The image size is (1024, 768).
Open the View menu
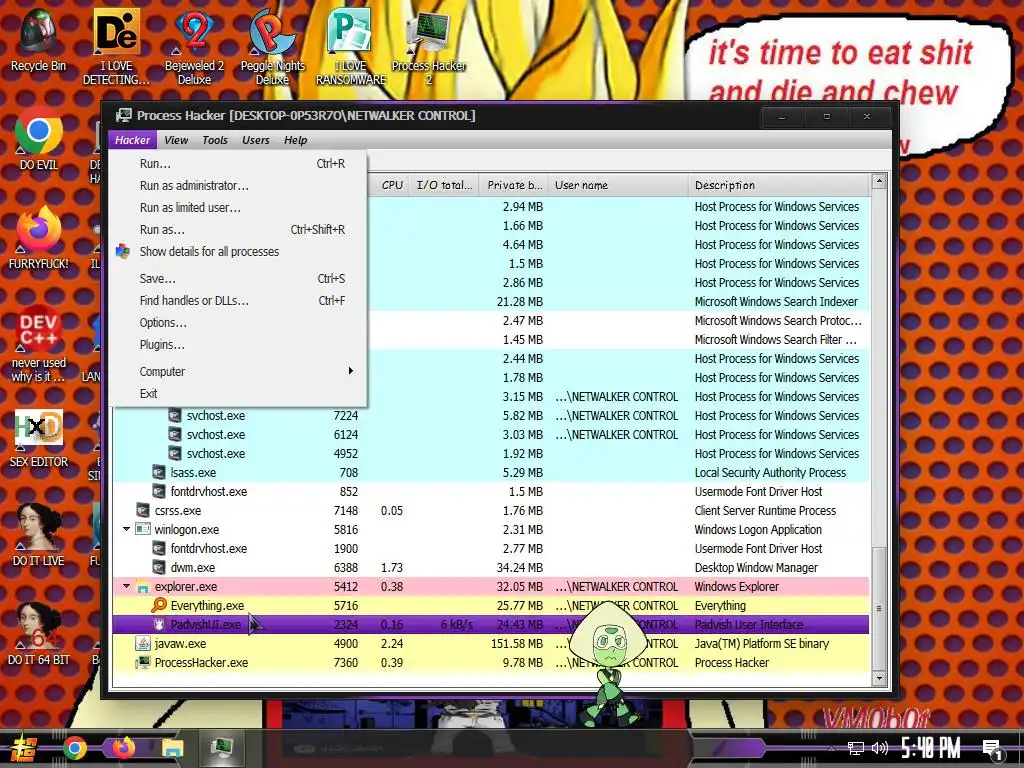176,140
